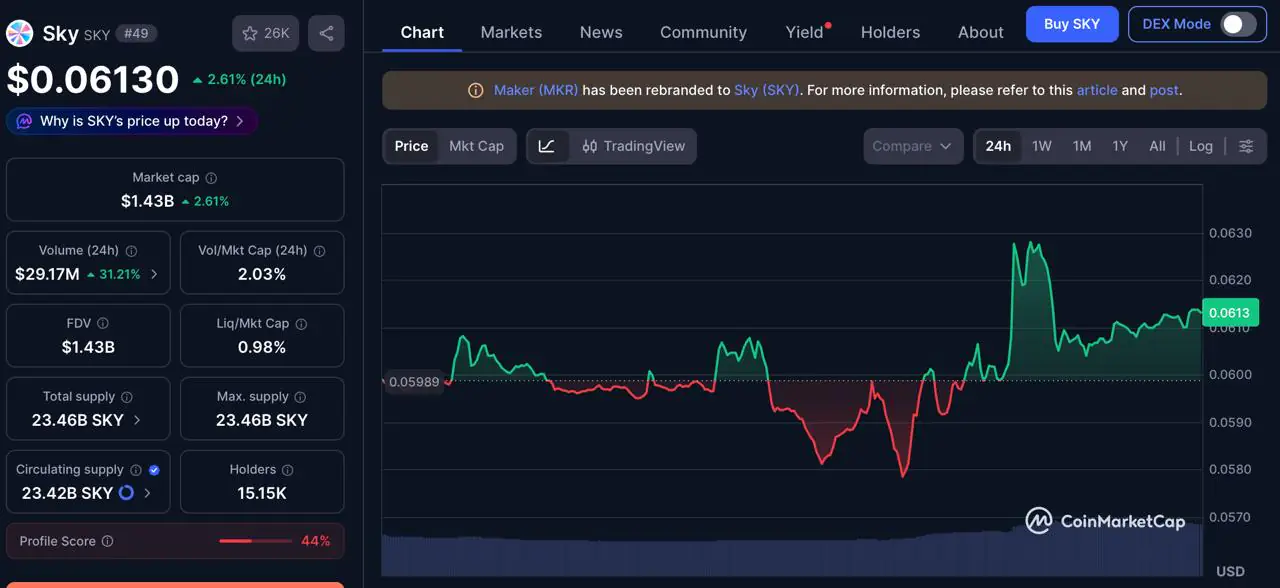Open the post link in notice
This screenshot has height=588, width=1280.
point(1164,90)
